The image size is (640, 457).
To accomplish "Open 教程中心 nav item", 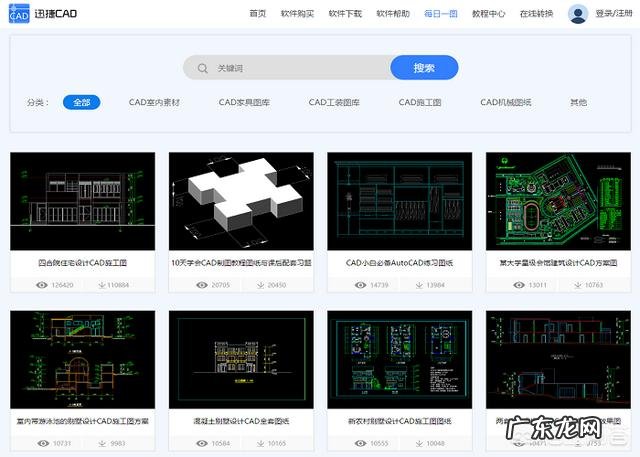I will 488,13.
